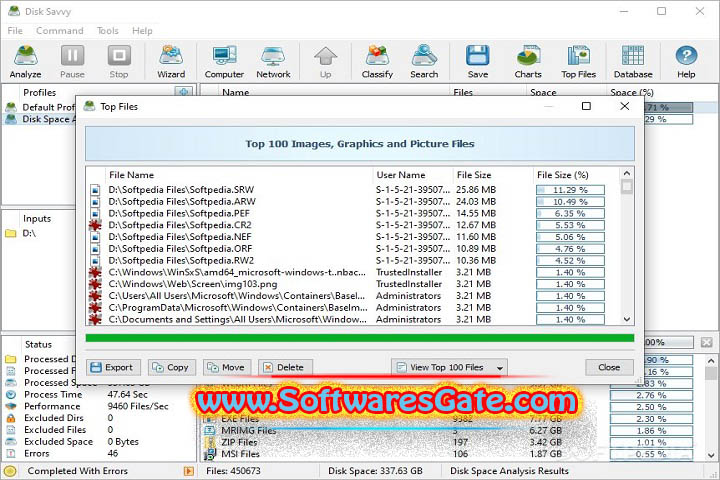Click the Pause toolbar icon
The image size is (720, 480).
point(72,62)
